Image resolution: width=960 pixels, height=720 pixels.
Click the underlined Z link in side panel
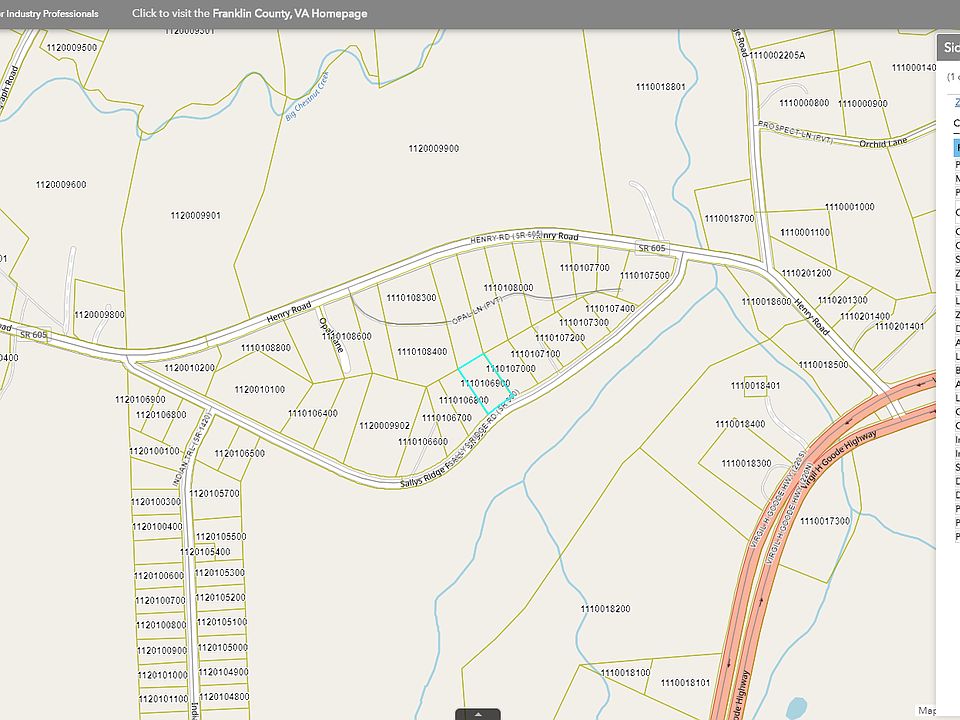click(956, 102)
